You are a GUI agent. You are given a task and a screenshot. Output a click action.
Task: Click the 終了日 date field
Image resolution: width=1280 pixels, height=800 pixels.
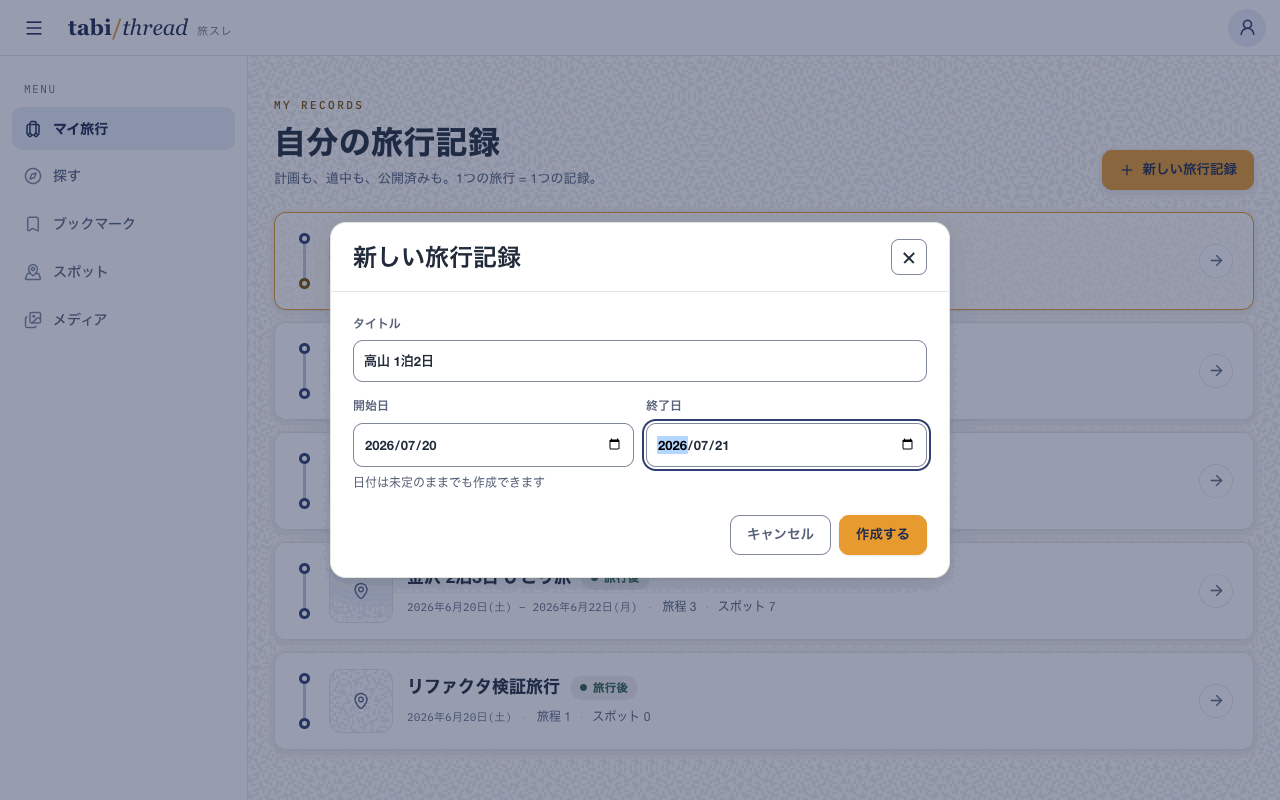pos(786,445)
